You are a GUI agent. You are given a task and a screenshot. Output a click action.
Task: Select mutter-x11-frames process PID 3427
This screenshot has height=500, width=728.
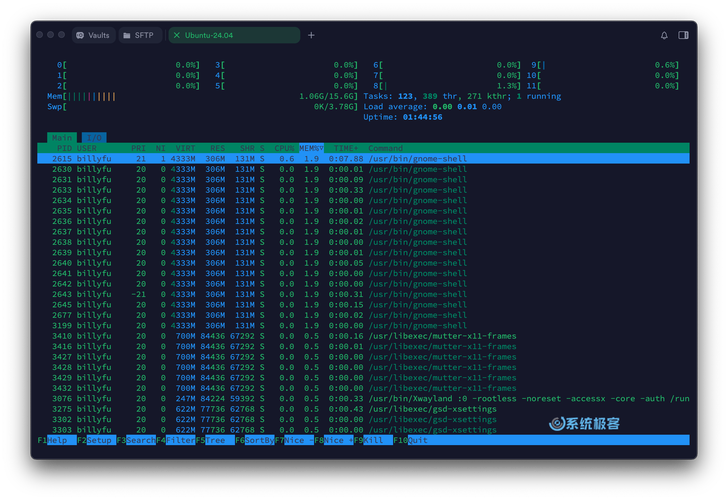(x=363, y=357)
